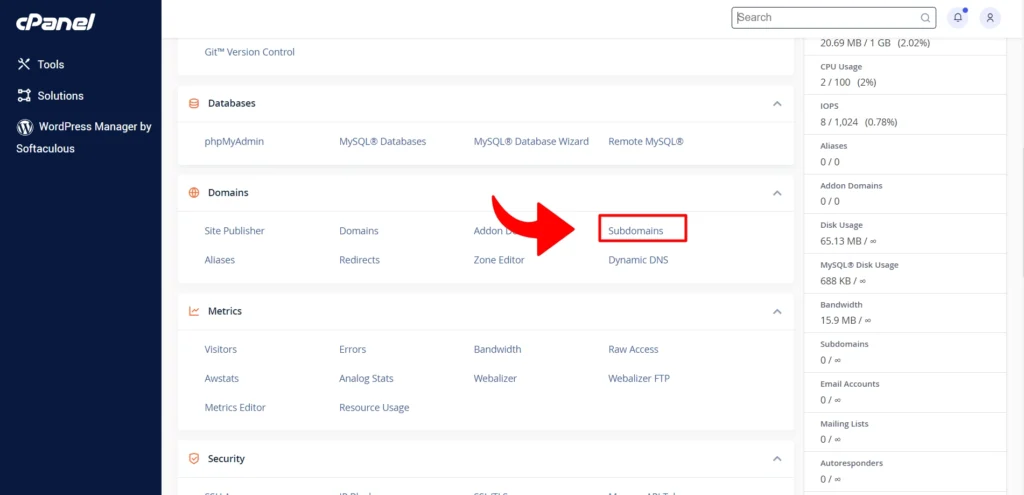
Task: Open Bandwidth in Metrics section
Action: click(498, 349)
